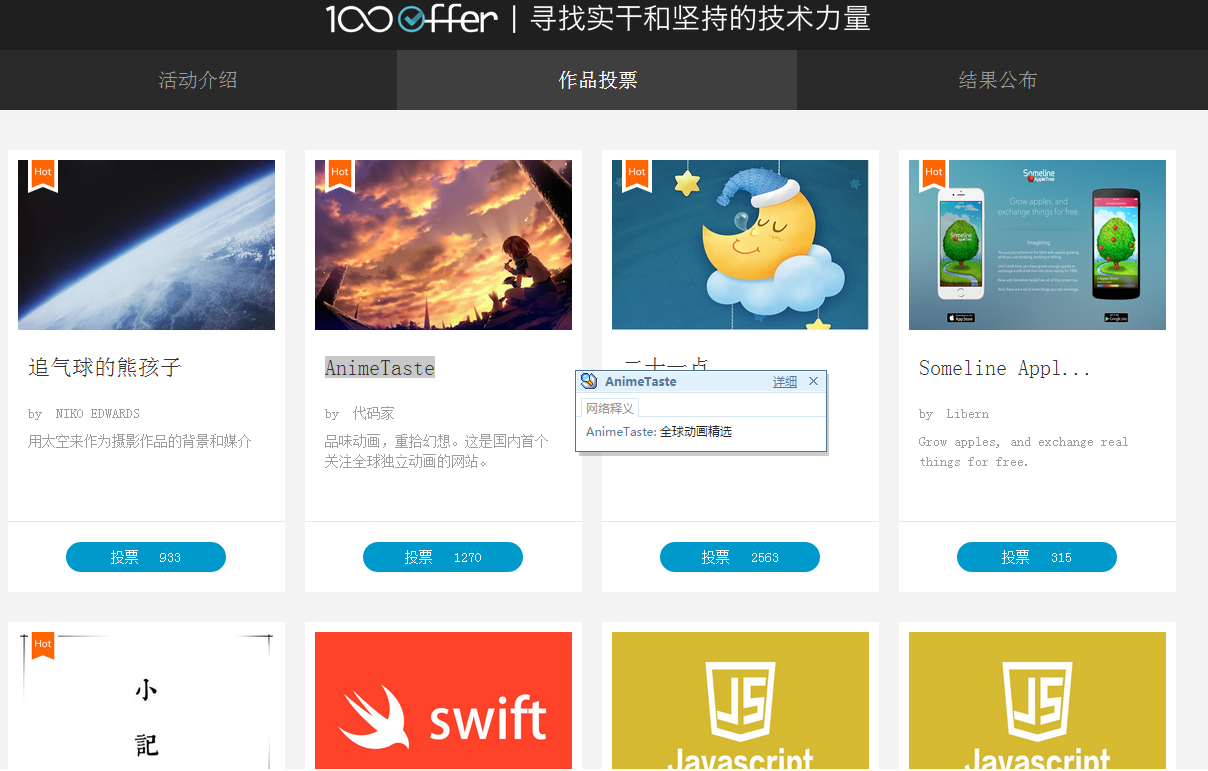
Task: Open the 结果公布 tab
Action: tap(997, 80)
